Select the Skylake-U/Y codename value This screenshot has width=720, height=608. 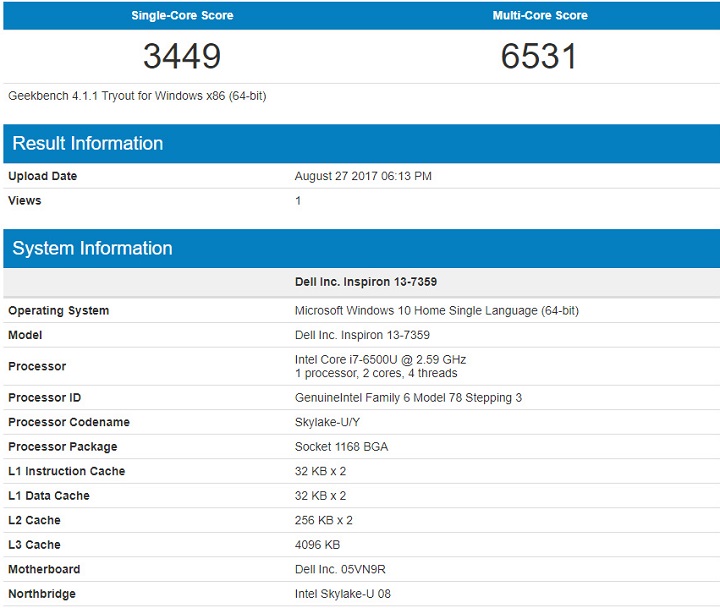[327, 422]
